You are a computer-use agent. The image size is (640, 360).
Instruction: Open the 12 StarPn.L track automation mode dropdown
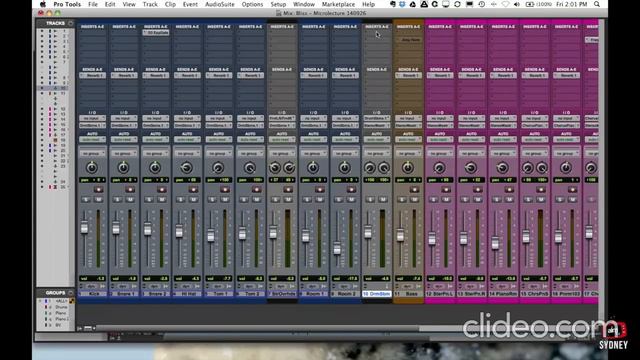pyautogui.click(x=440, y=140)
